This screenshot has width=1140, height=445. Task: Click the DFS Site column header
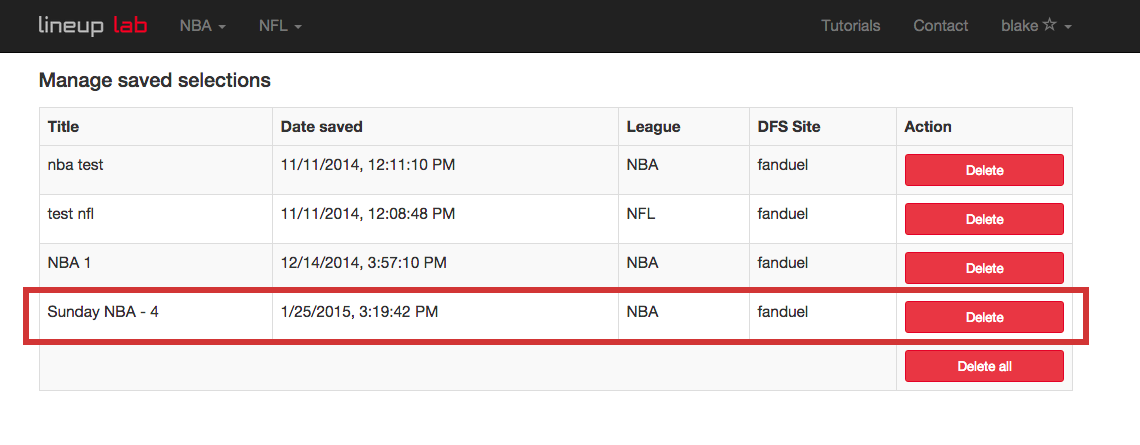pyautogui.click(x=789, y=127)
